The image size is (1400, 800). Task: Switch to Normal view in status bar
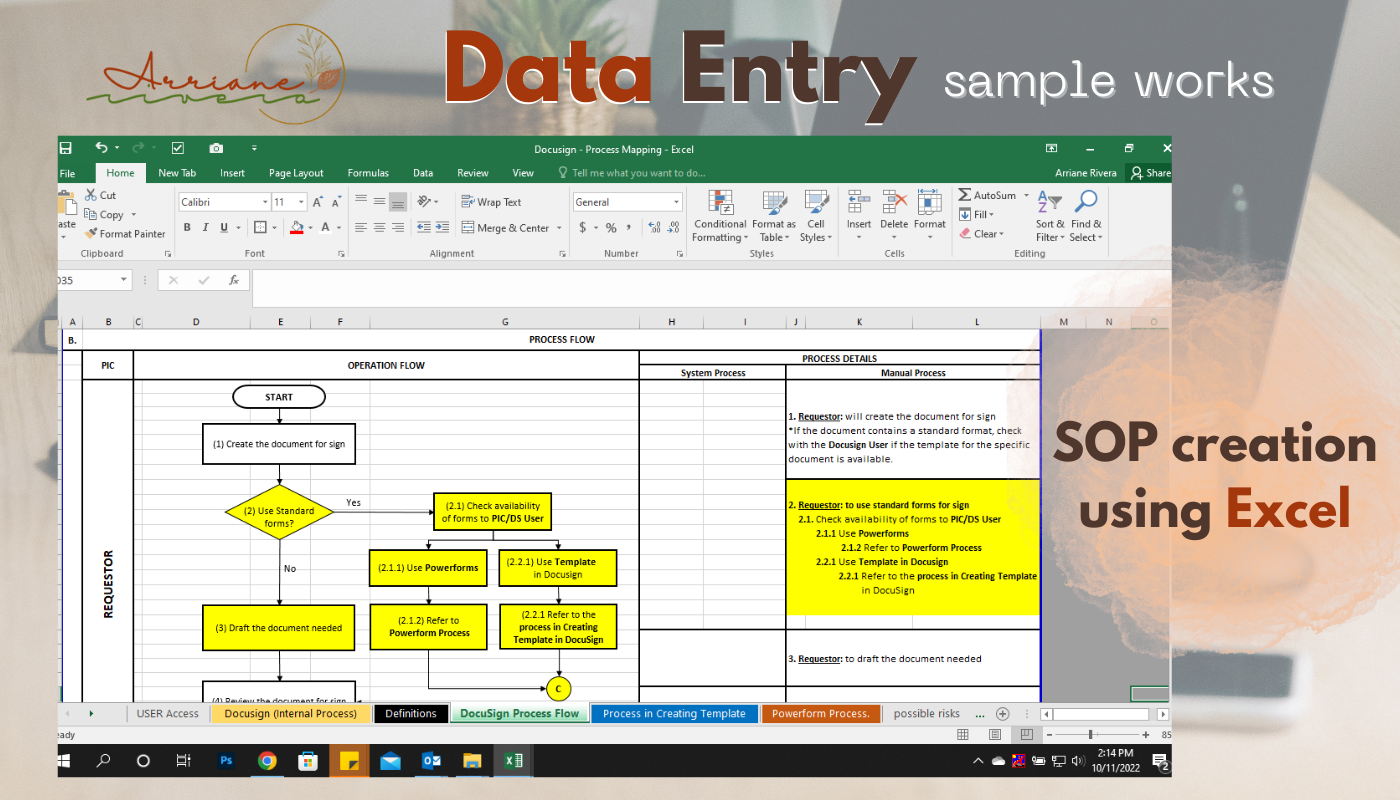963,734
